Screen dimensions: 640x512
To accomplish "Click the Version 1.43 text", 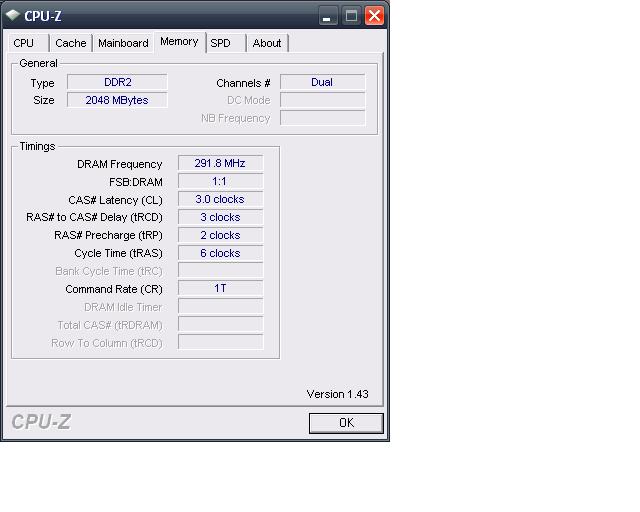I will [x=338, y=394].
